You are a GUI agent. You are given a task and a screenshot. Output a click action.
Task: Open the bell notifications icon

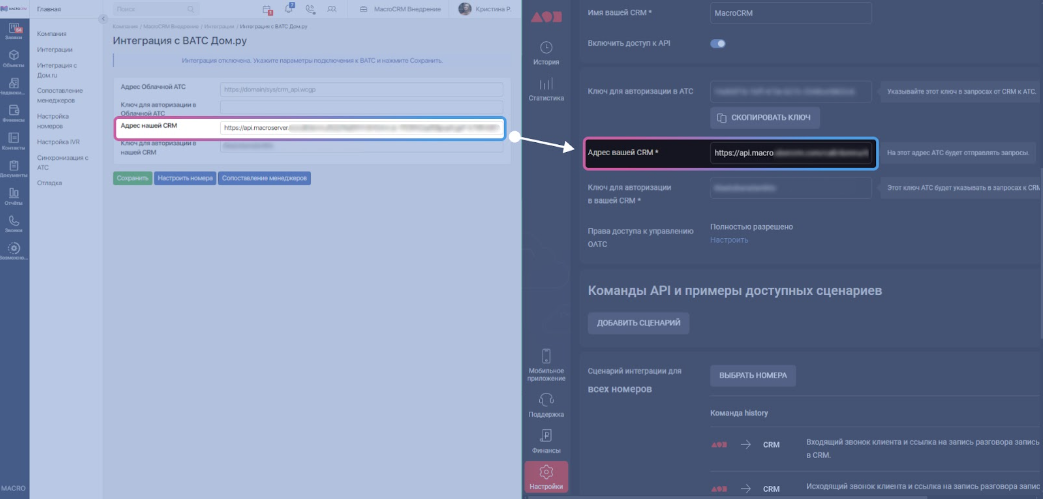(289, 9)
